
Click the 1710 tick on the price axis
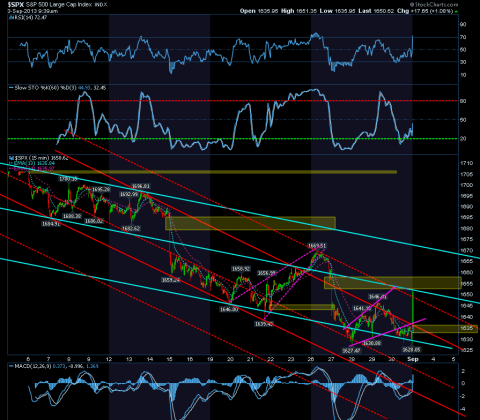[467, 163]
